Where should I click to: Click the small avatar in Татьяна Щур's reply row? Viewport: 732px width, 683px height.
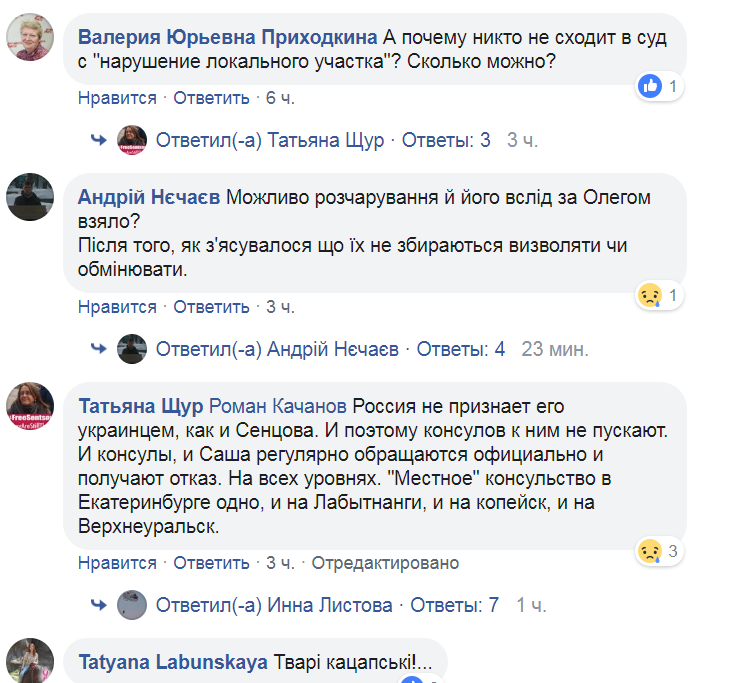(x=132, y=140)
